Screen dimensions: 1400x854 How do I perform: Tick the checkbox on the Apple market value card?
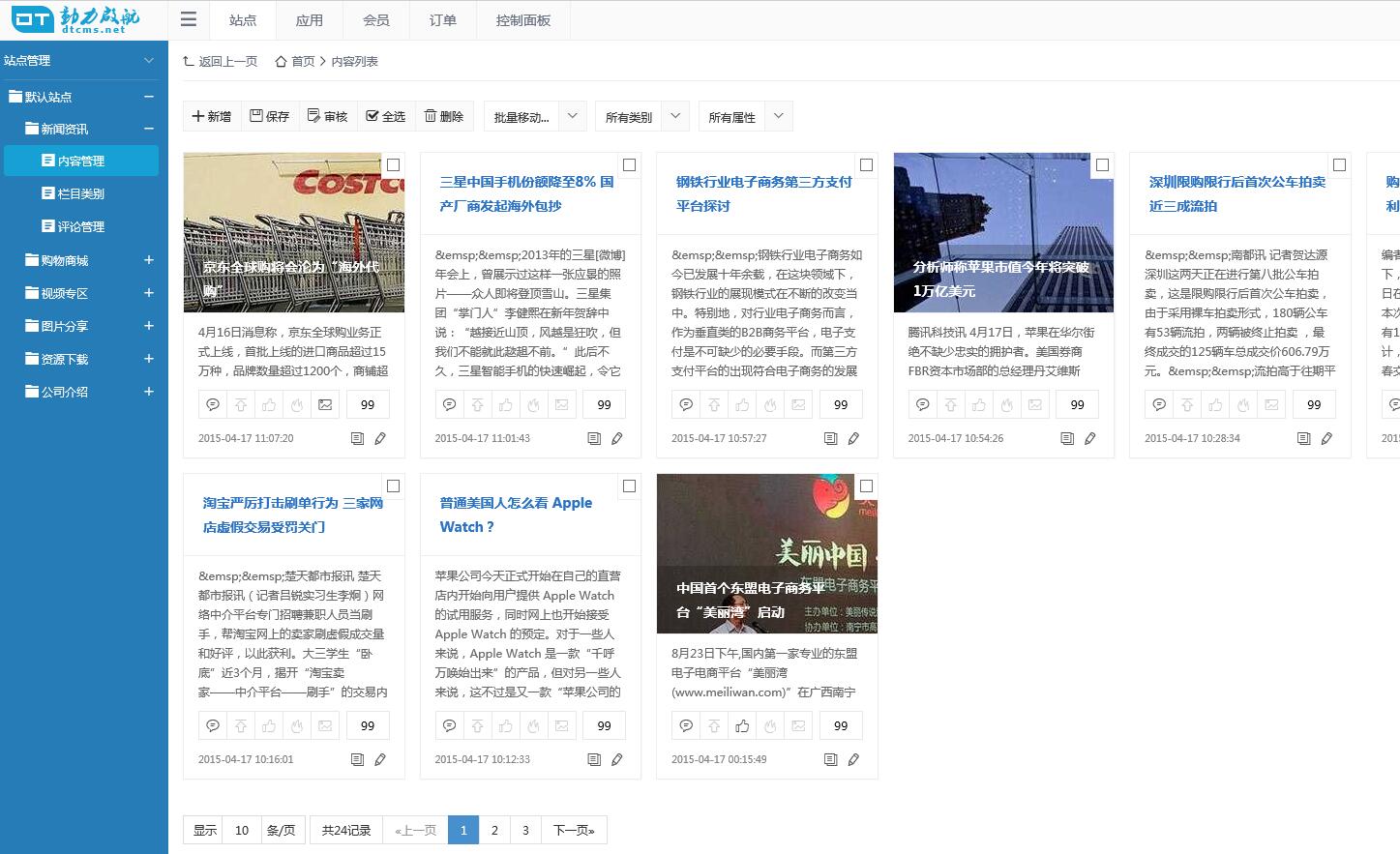(x=1102, y=164)
